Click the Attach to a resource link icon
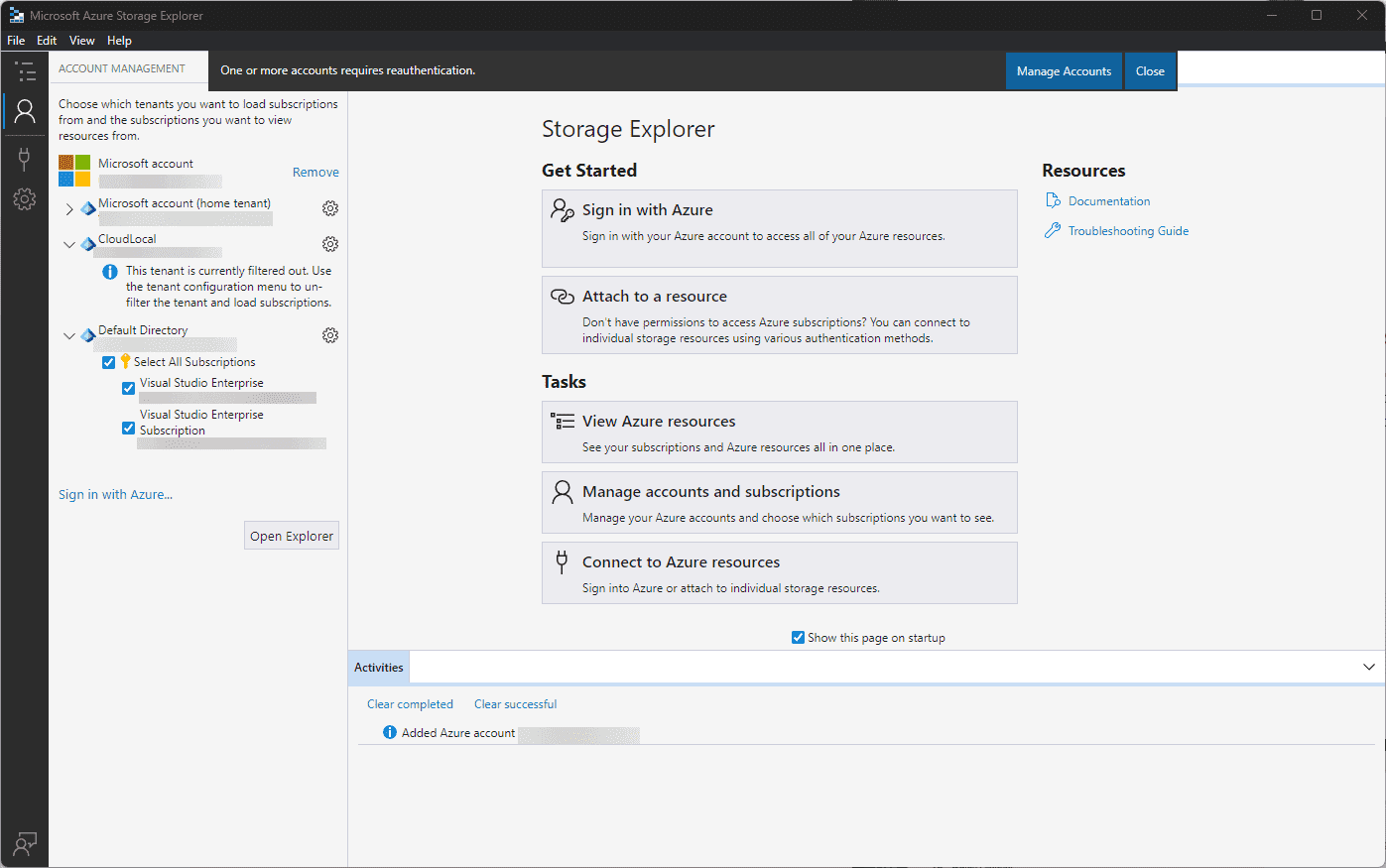The height and width of the screenshot is (868, 1386). 563,297
